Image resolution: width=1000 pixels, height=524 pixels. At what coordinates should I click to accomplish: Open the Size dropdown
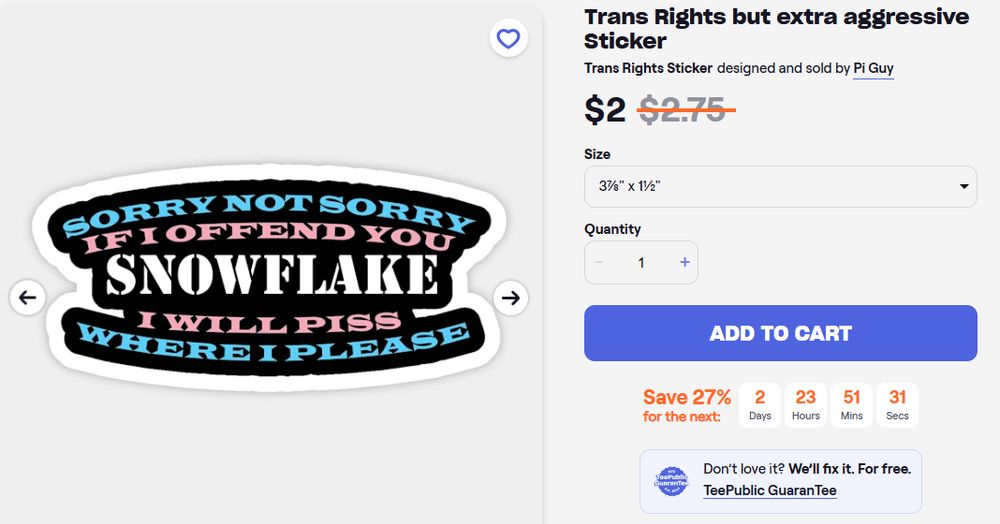pyautogui.click(x=780, y=186)
